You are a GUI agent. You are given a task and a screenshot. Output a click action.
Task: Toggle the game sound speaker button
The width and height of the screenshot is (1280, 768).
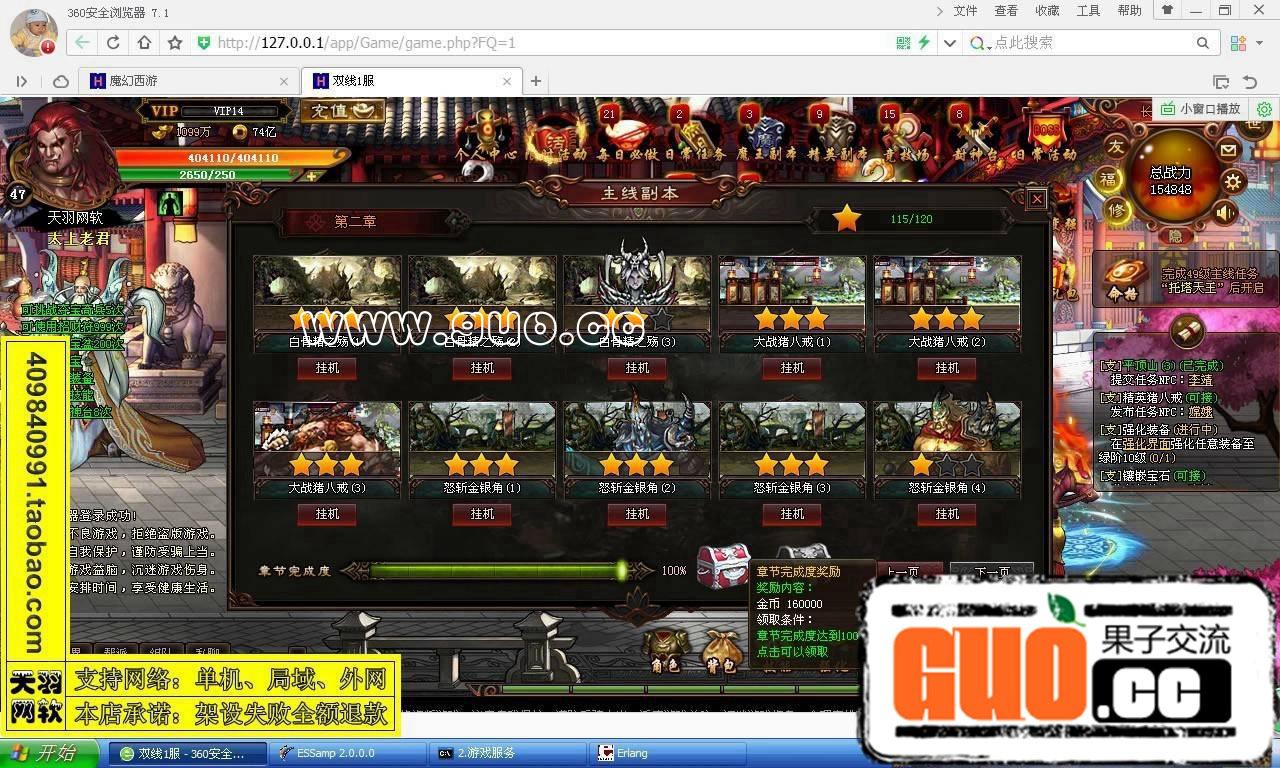tap(1225, 212)
